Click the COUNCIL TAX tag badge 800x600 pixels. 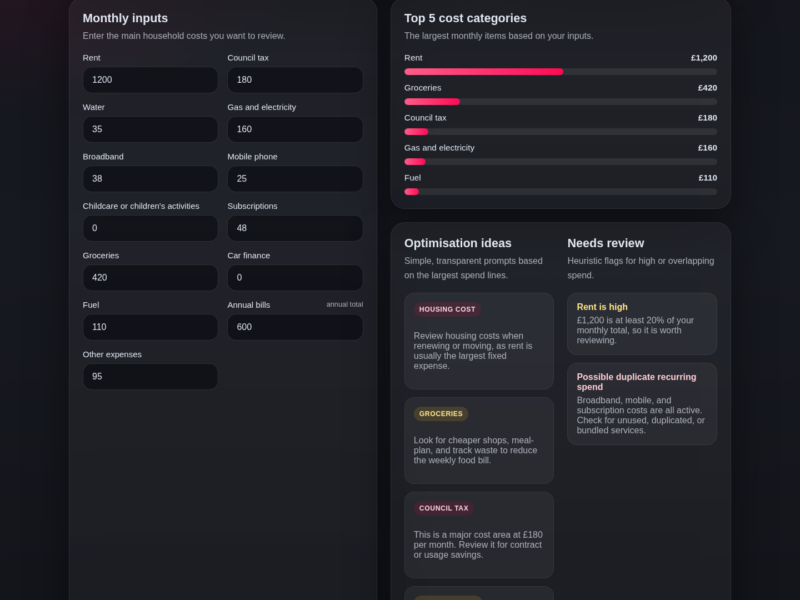click(443, 508)
